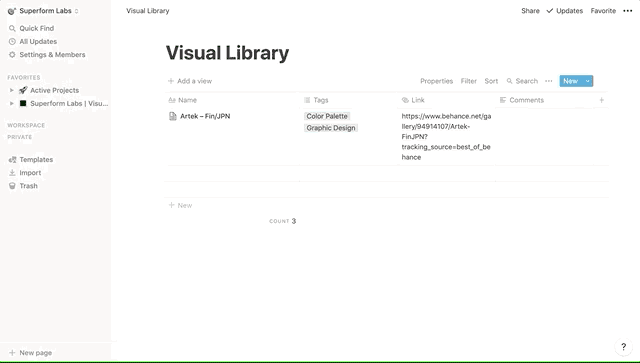Open the database more options ellipsis
The width and height of the screenshot is (640, 363).
click(x=549, y=81)
